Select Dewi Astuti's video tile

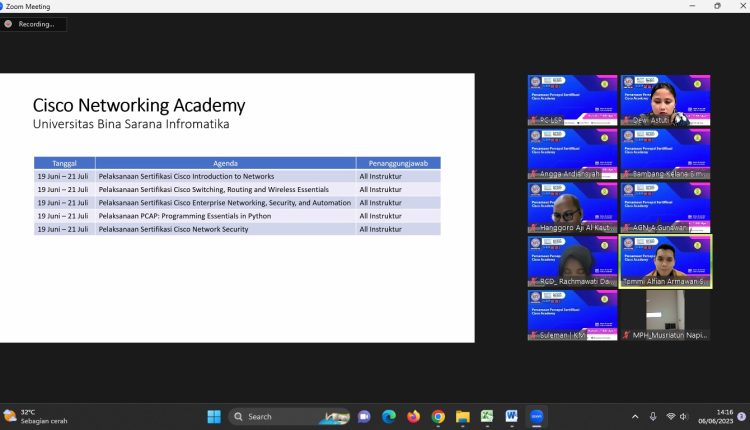click(x=665, y=100)
